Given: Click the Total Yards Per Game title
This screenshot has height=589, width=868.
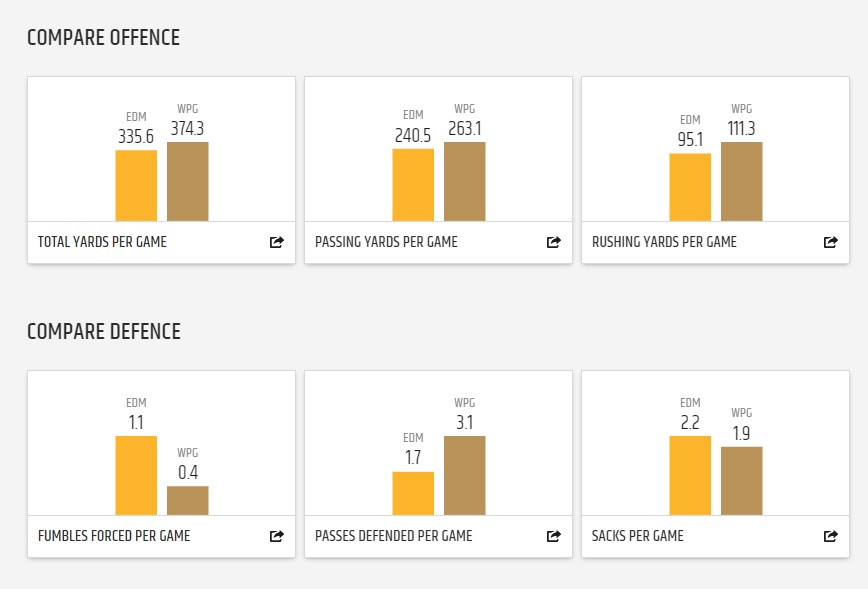Looking at the screenshot, I should point(102,242).
